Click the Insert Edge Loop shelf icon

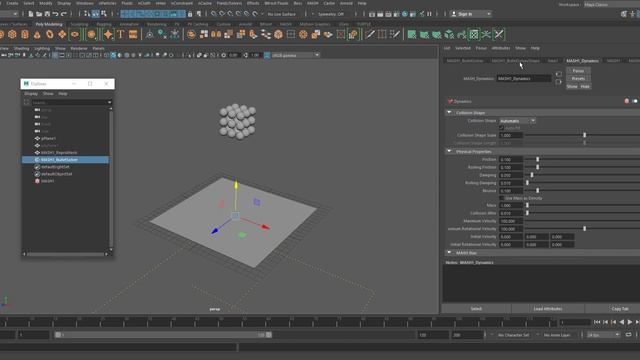(x=382, y=34)
